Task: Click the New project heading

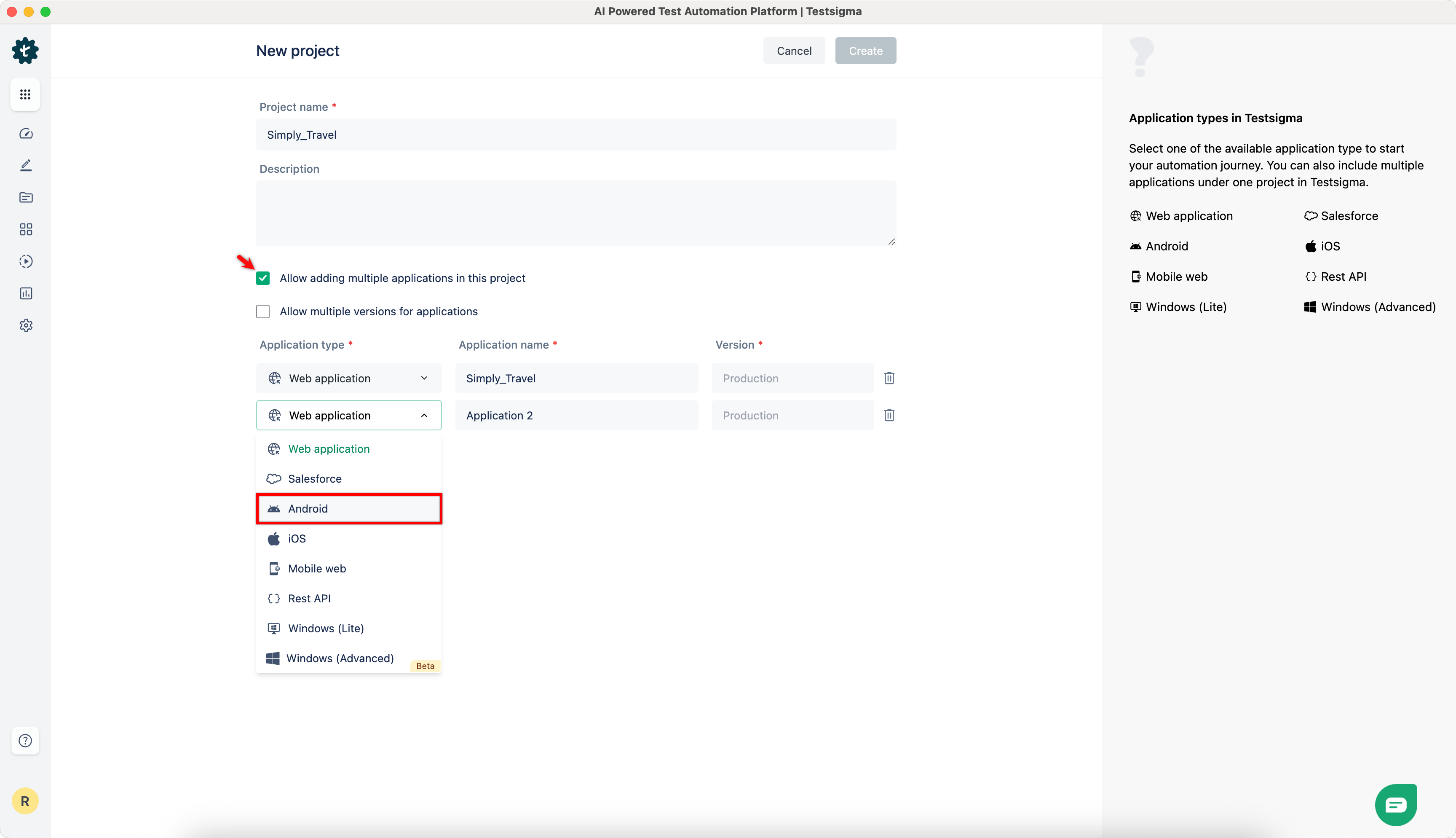Action: (298, 51)
